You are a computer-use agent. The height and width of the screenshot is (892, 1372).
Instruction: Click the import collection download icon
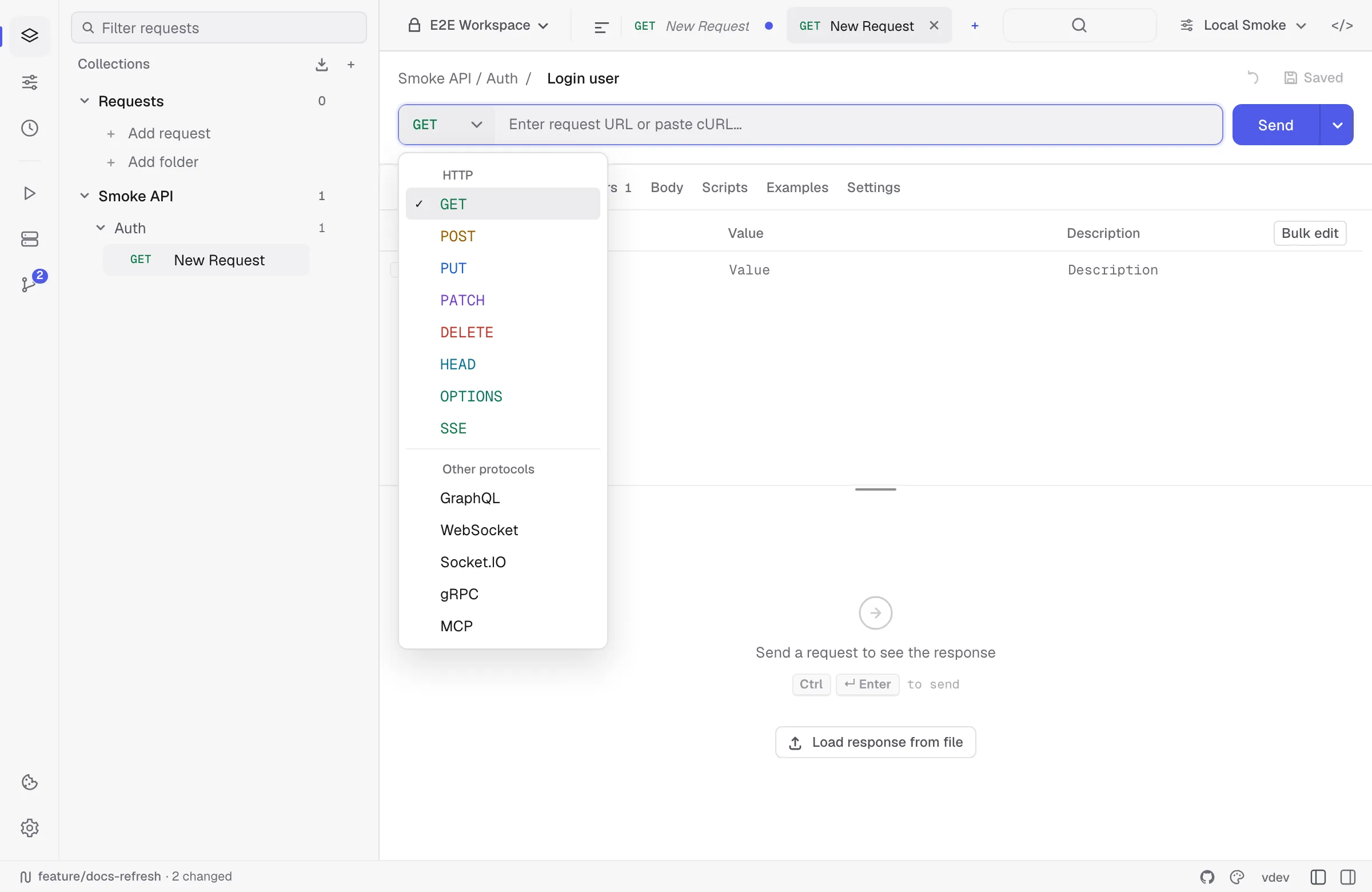click(x=322, y=65)
